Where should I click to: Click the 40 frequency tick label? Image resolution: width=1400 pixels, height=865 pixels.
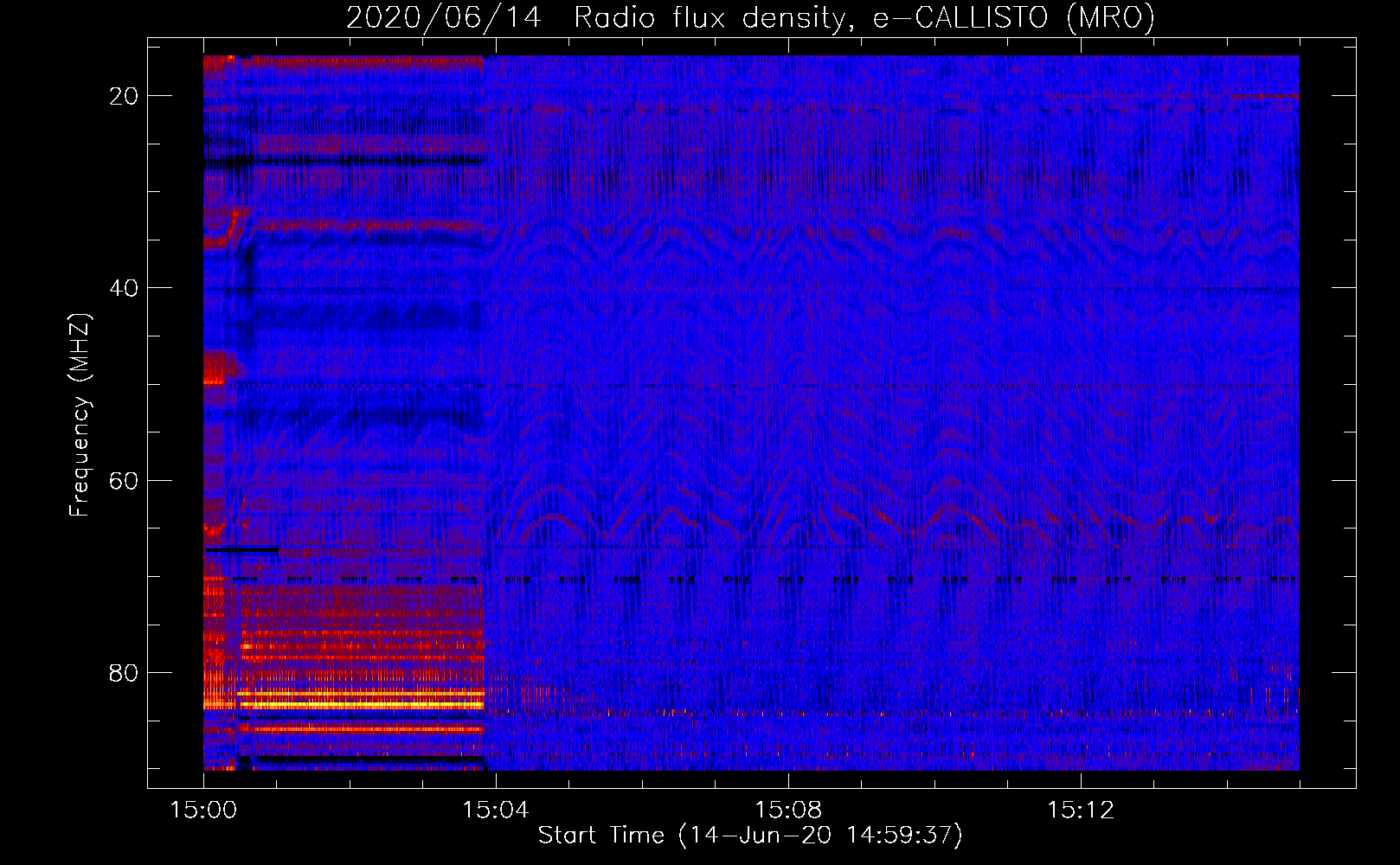tap(124, 288)
